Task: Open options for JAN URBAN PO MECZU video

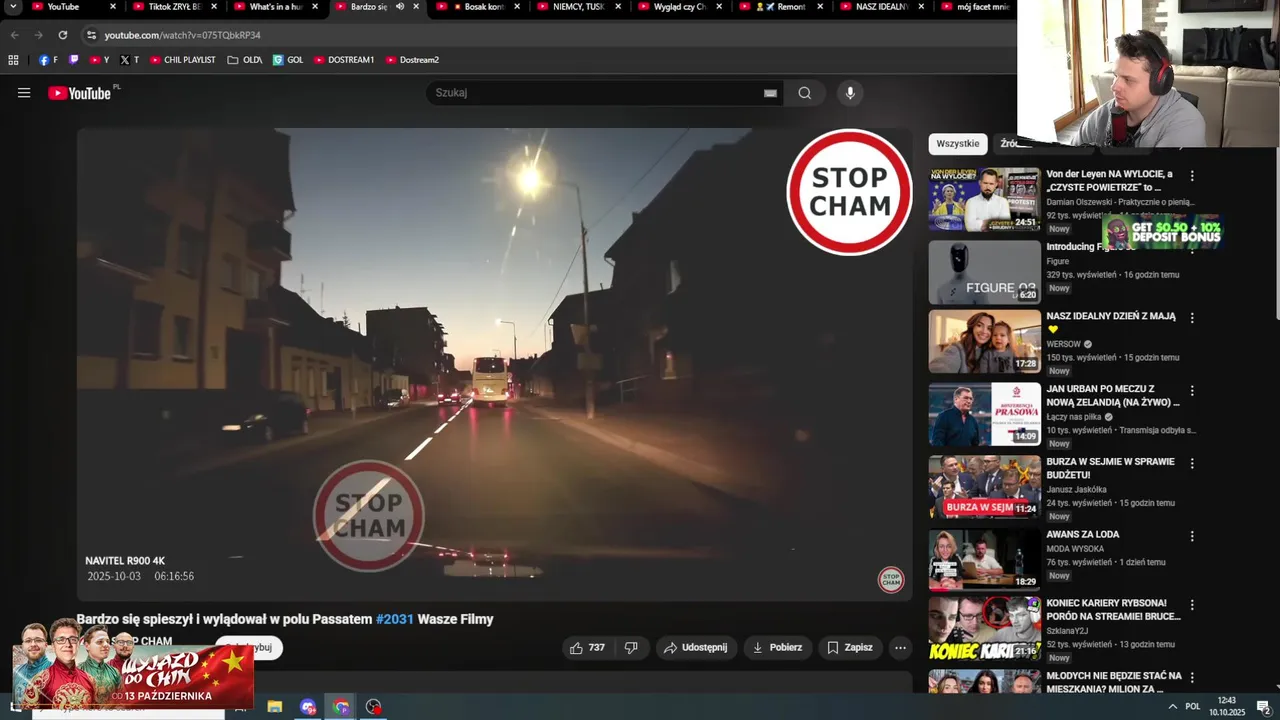Action: coord(1192,391)
